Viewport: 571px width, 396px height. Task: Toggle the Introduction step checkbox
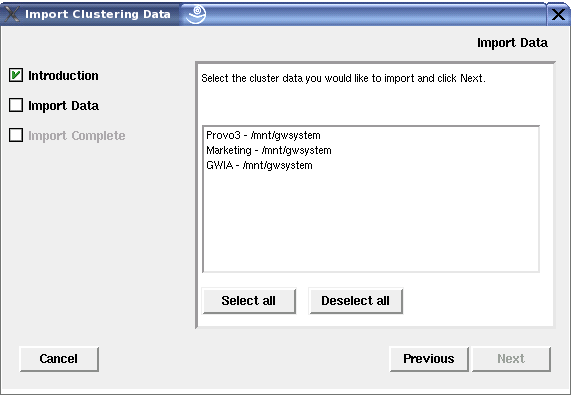coord(16,75)
